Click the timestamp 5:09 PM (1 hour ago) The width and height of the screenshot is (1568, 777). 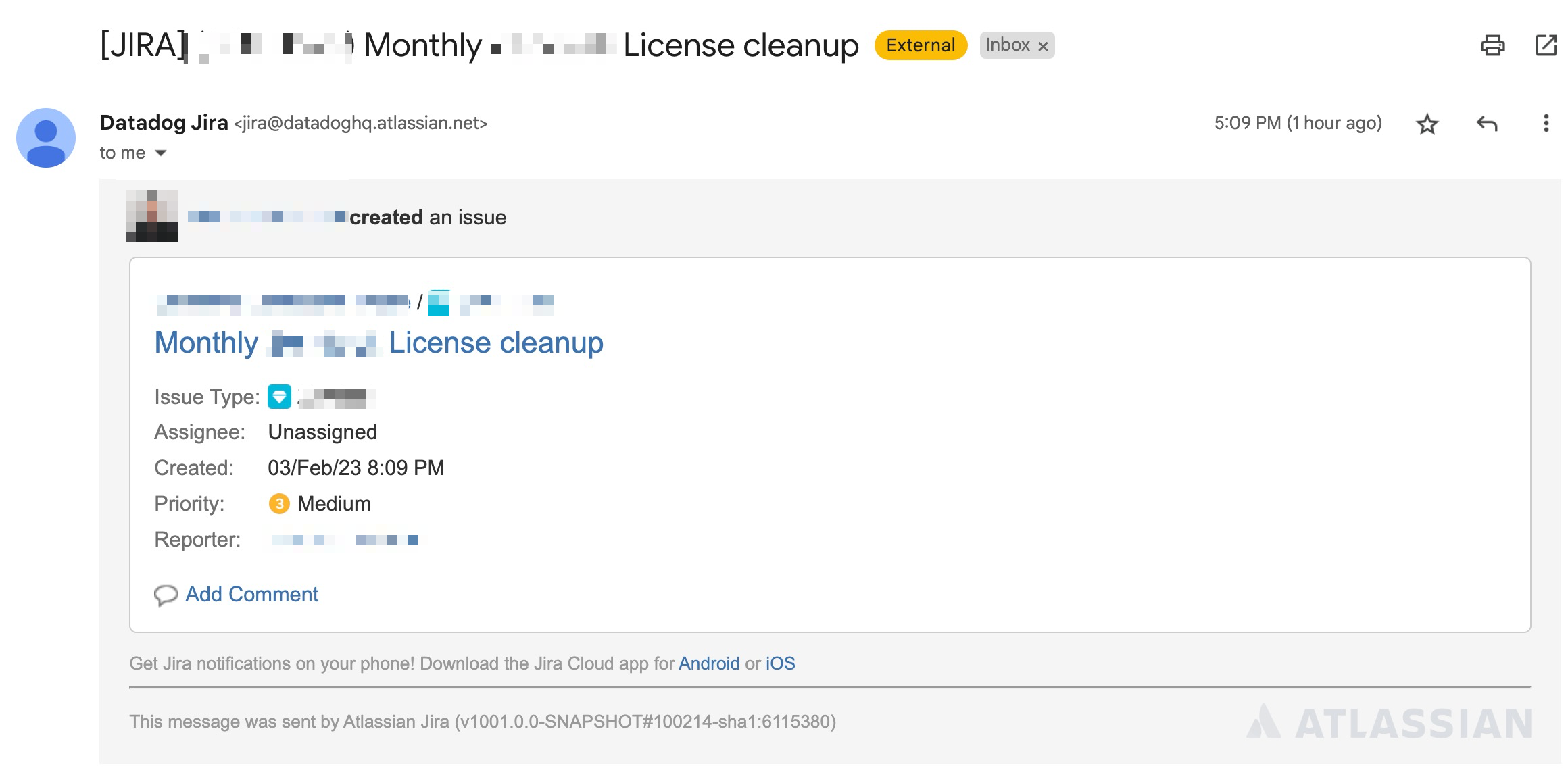coord(1298,123)
